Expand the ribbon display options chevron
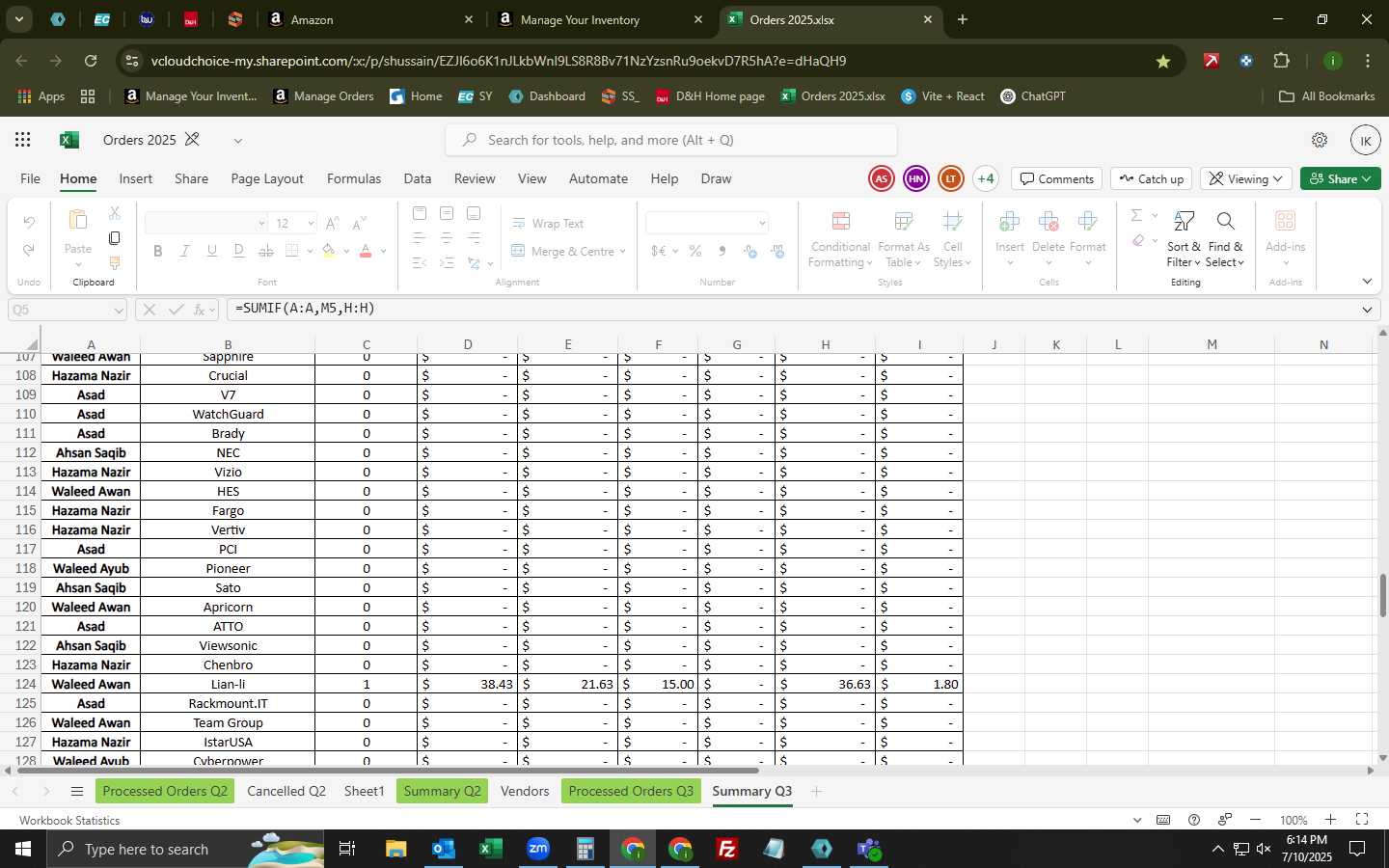Viewport: 1389px width, 868px height. click(x=1367, y=282)
